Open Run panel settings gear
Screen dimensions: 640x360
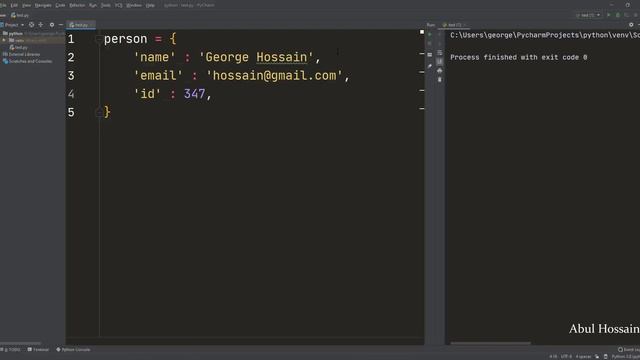631,25
